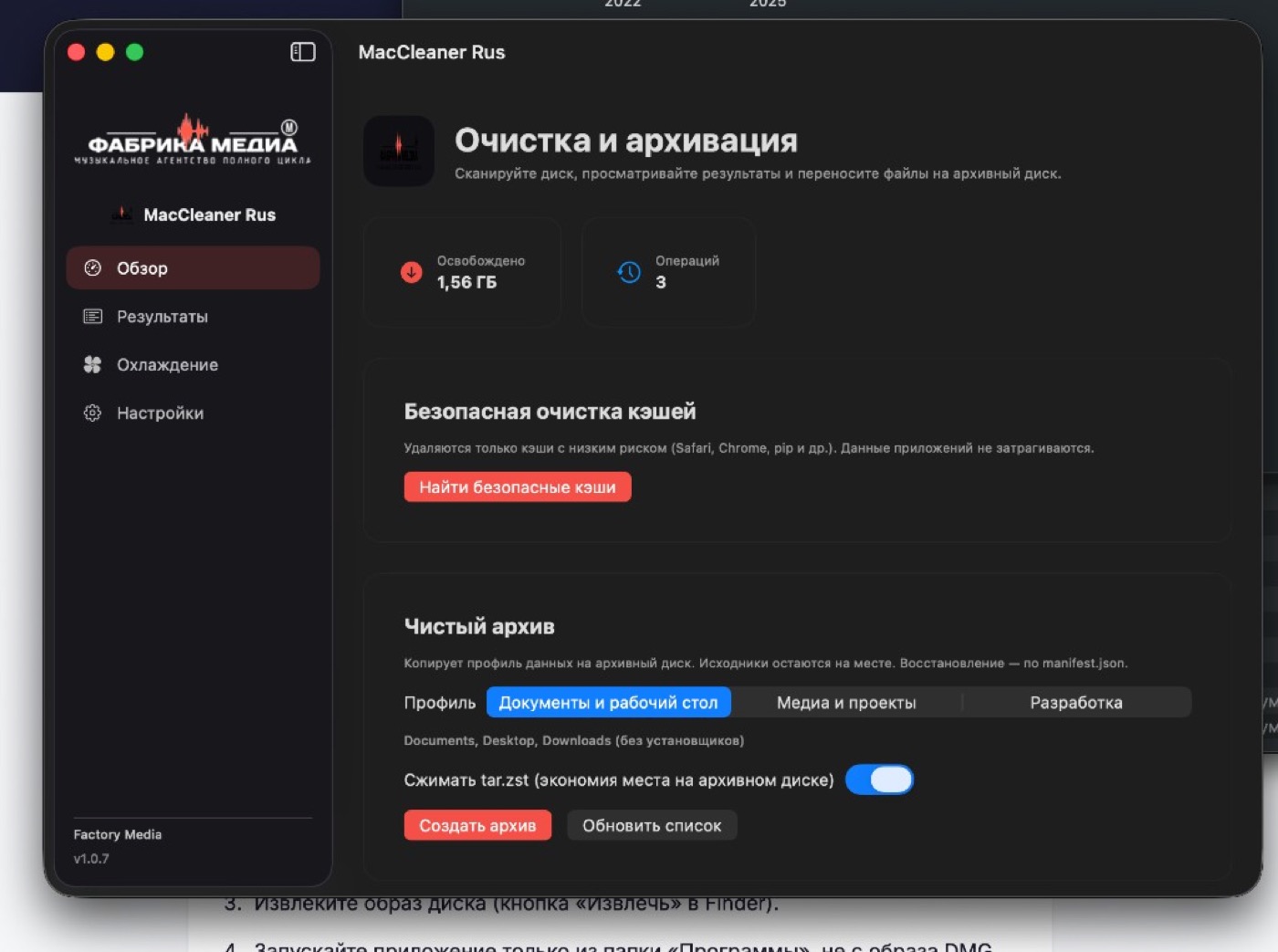Click the fan icon beside Охлаждение
This screenshot has width=1278, height=952.
[x=92, y=364]
